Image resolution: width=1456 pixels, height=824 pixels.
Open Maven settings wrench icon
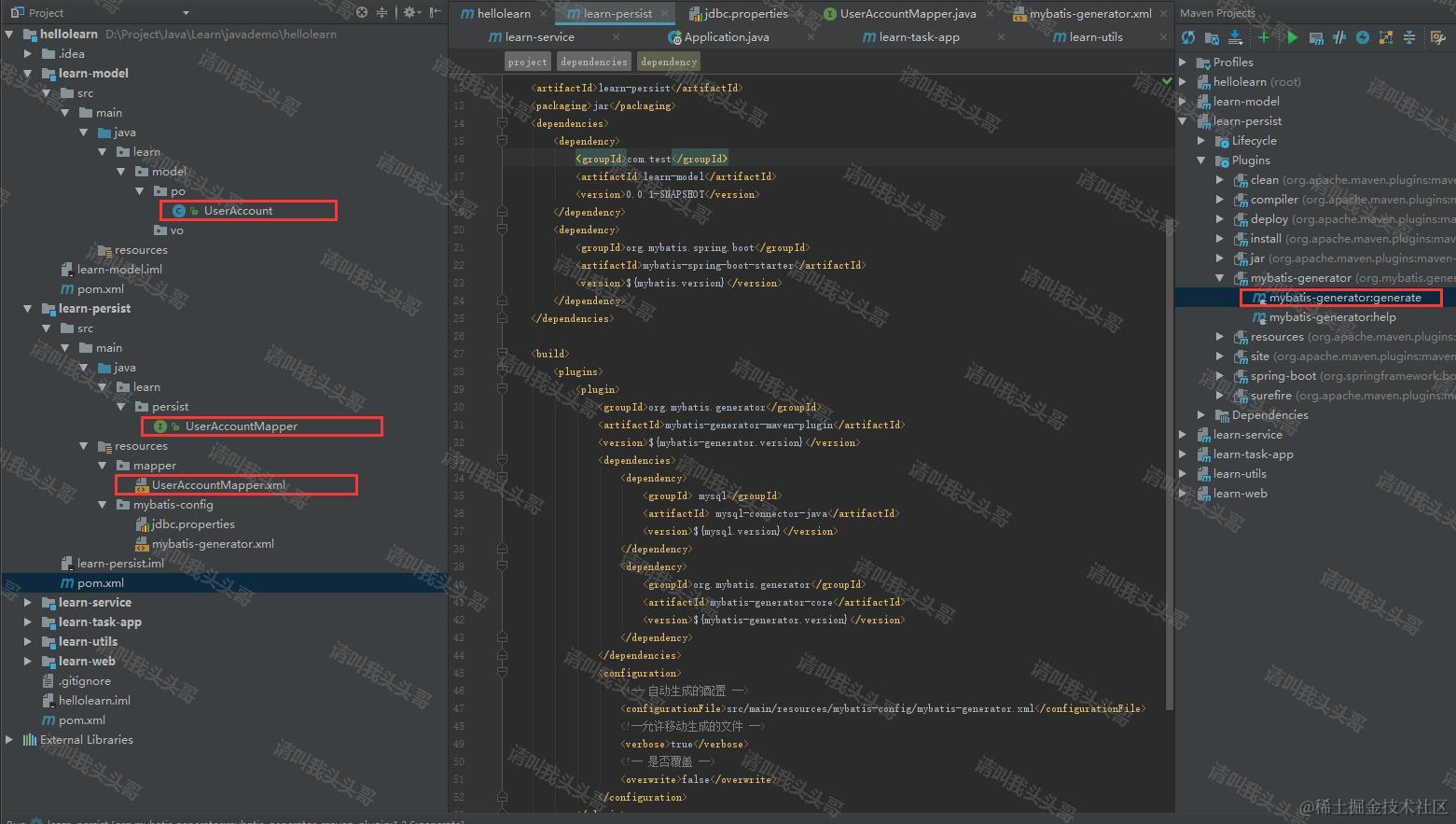coord(1438,37)
